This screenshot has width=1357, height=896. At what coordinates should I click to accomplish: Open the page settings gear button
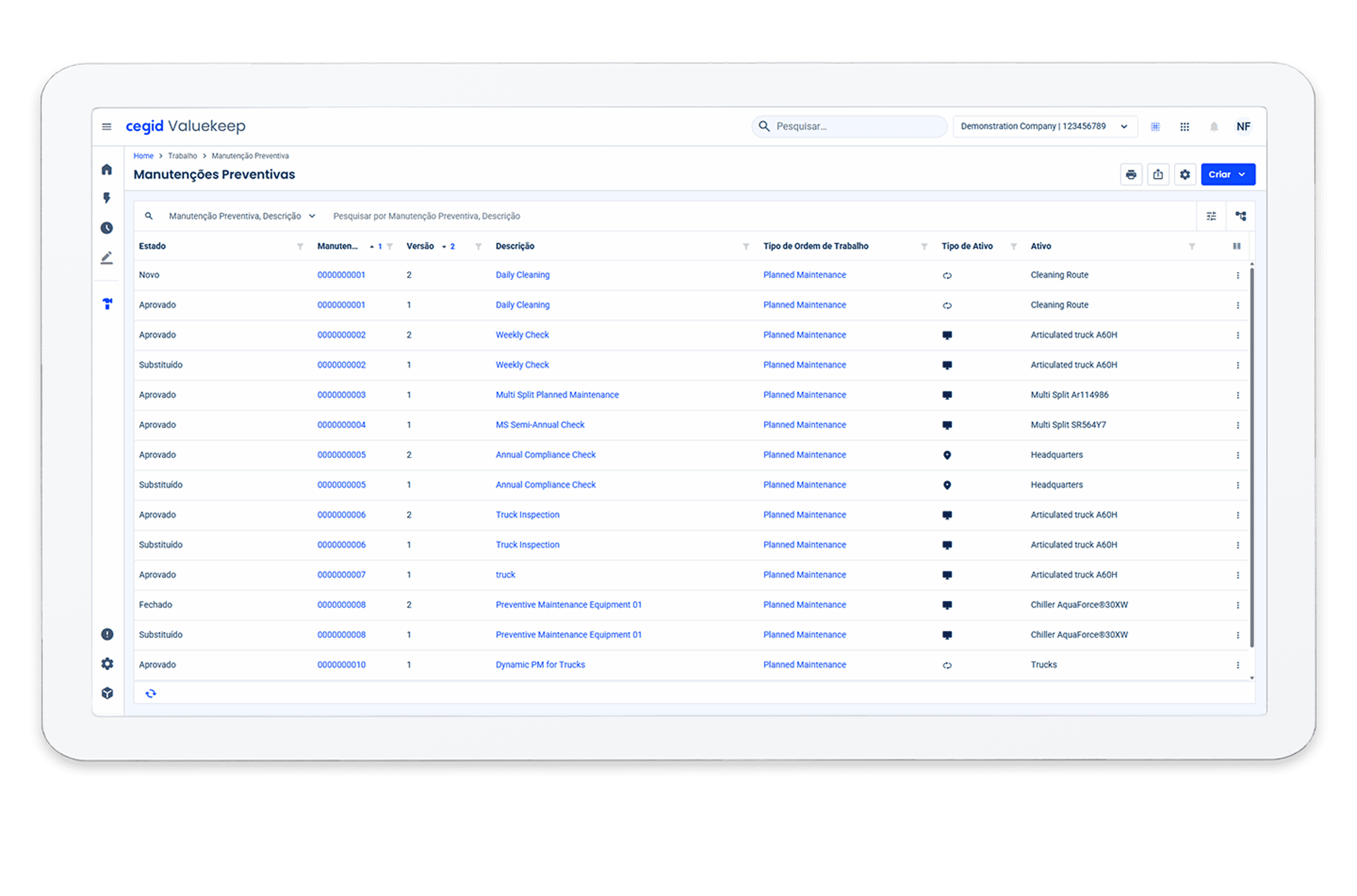tap(1185, 174)
